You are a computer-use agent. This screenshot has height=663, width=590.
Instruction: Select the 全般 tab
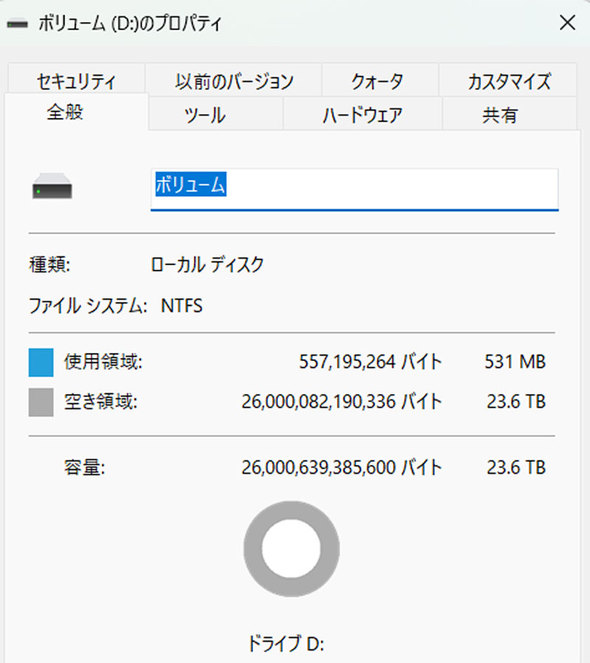(x=77, y=112)
